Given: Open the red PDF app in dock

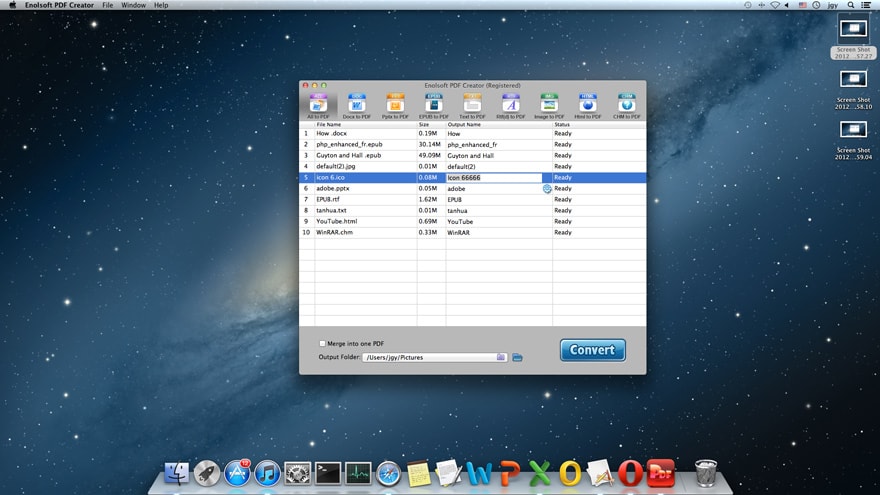Looking at the screenshot, I should (x=661, y=473).
